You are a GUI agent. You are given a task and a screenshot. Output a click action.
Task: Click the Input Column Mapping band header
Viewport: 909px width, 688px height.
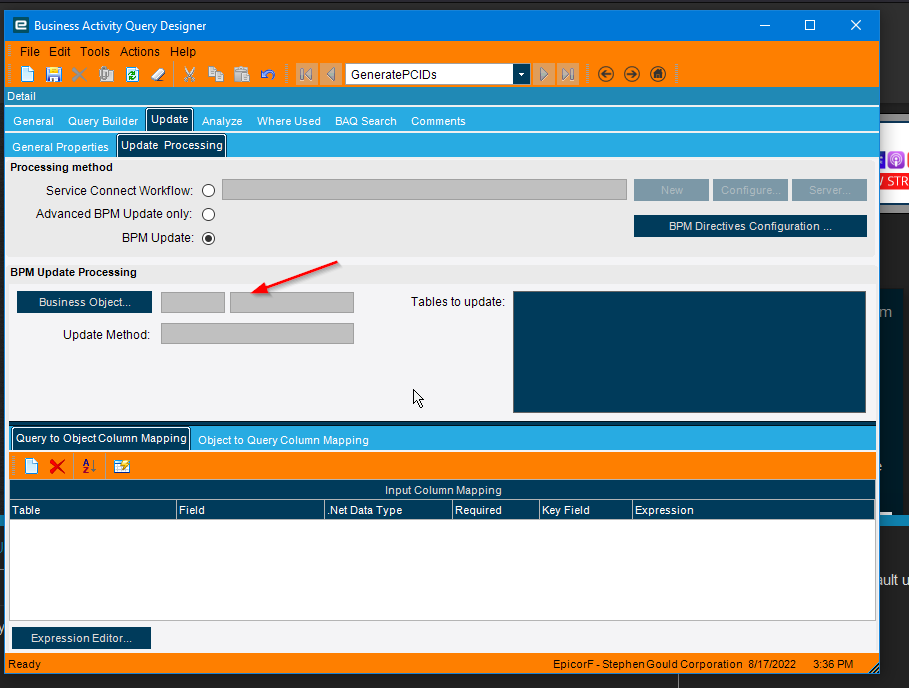442,490
